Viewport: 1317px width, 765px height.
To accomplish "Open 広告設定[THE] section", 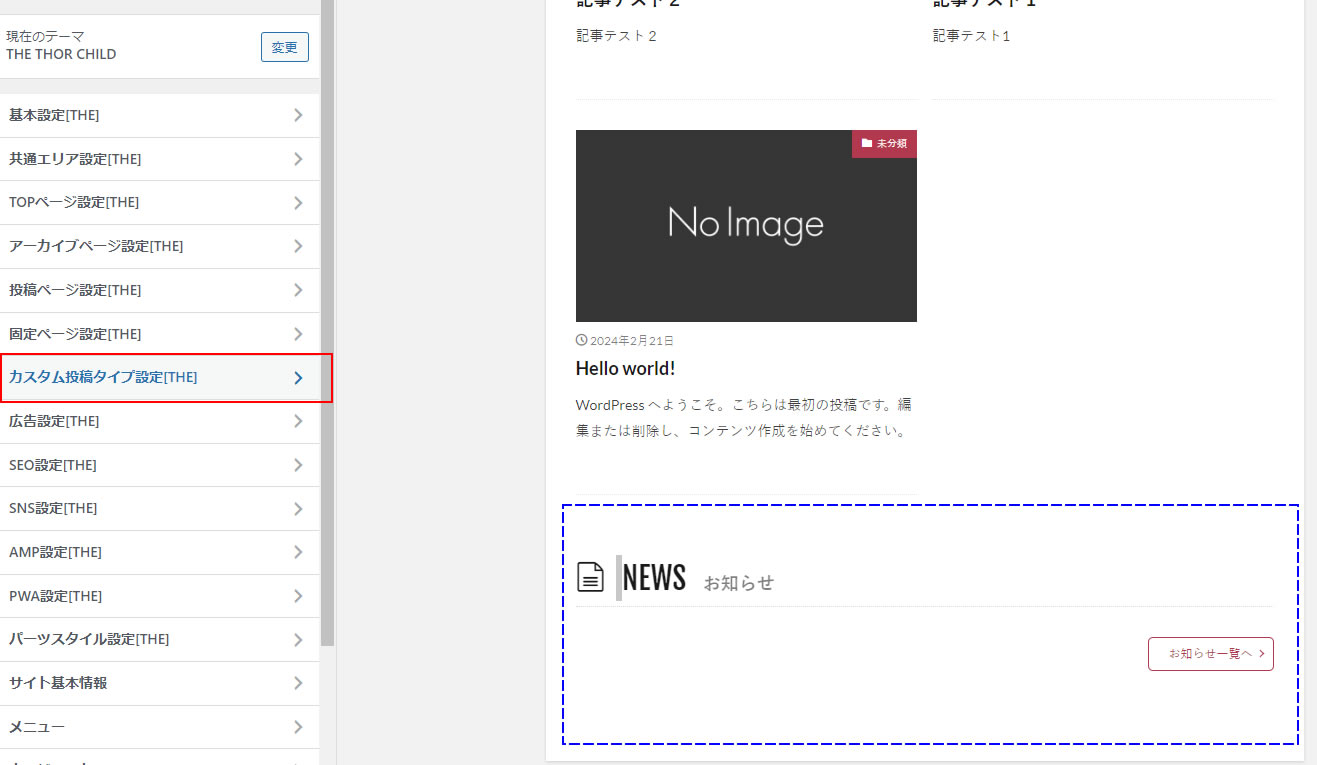I will pyautogui.click(x=160, y=421).
